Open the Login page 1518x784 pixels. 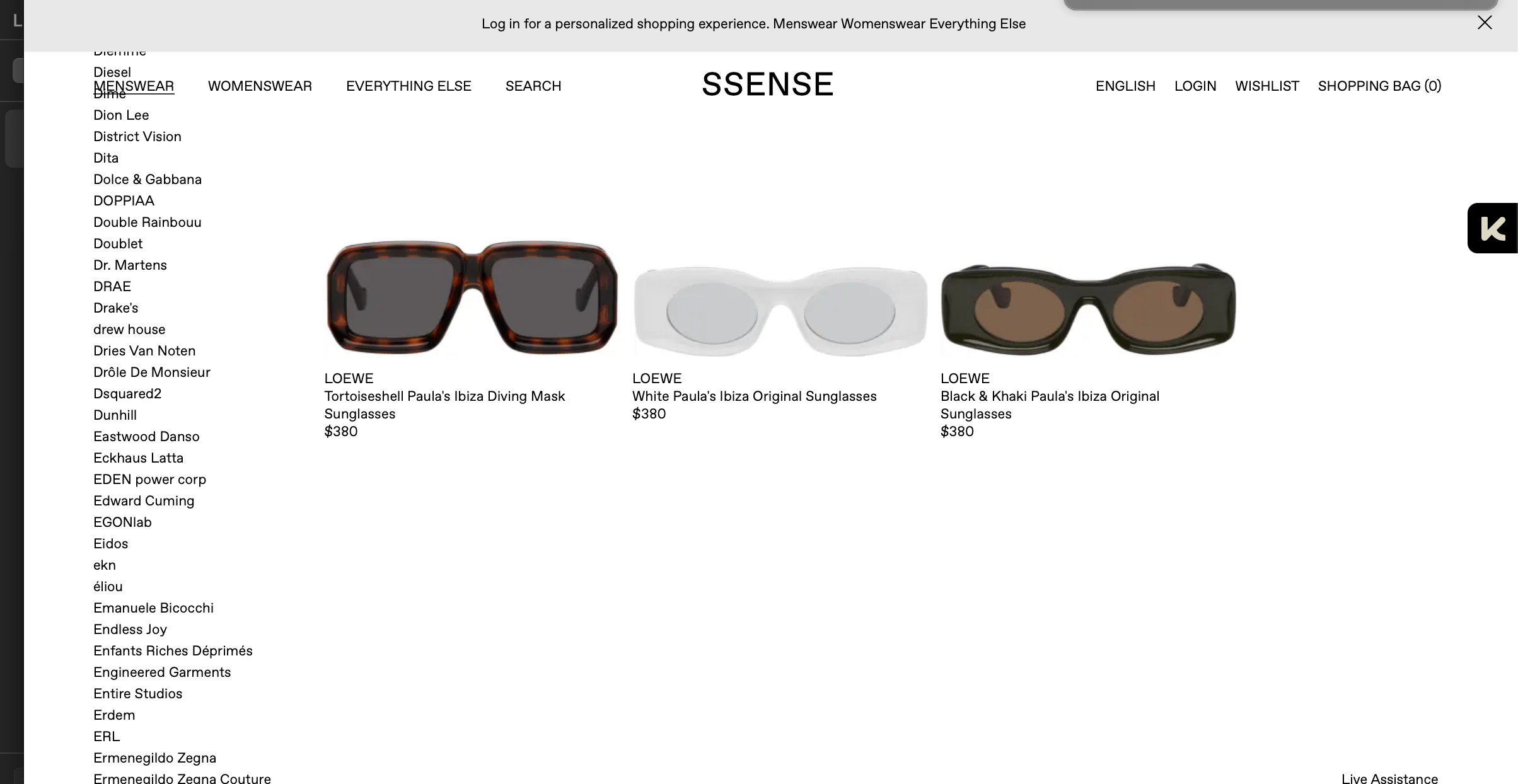(1195, 86)
